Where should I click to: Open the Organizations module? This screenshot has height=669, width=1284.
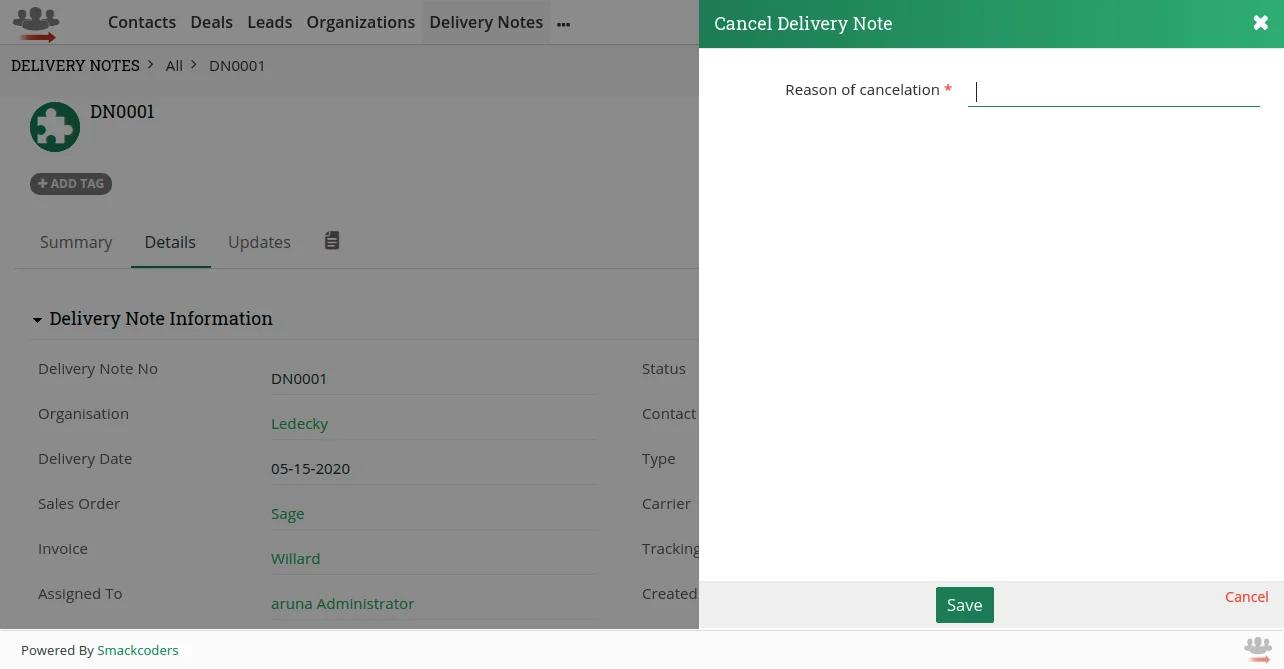coord(360,22)
